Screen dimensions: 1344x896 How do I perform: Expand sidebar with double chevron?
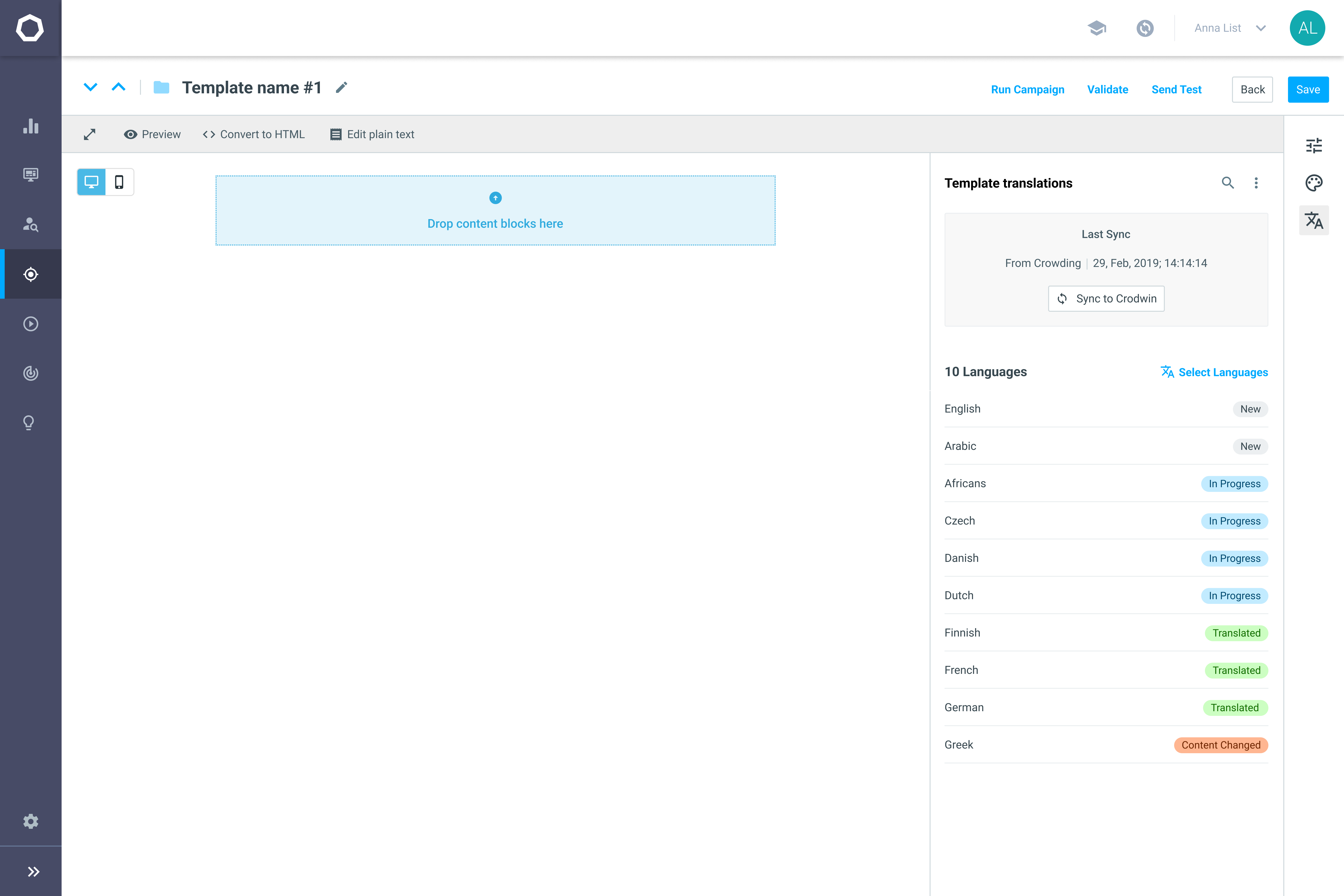[x=33, y=871]
